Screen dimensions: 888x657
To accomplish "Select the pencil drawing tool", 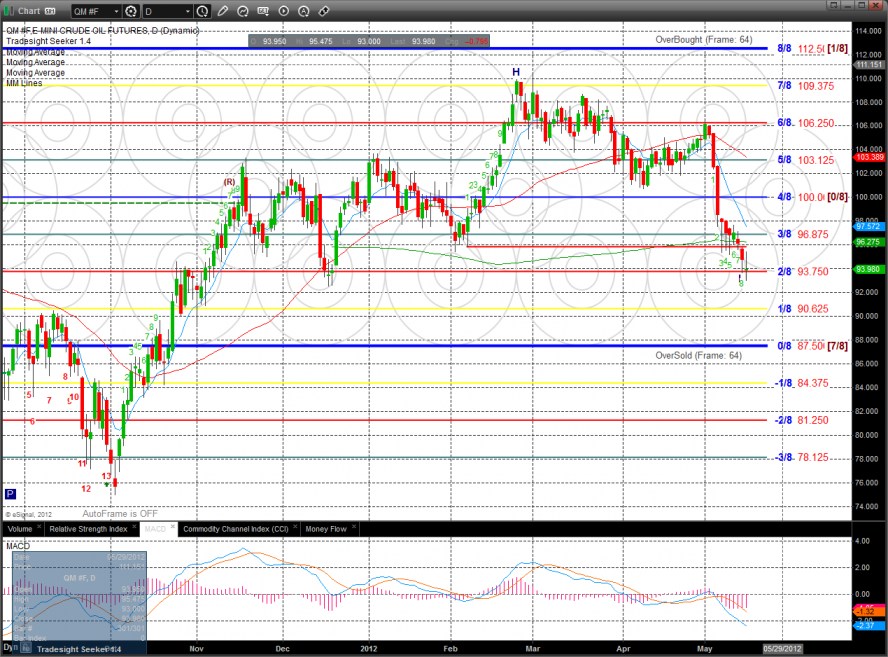I will [222, 11].
